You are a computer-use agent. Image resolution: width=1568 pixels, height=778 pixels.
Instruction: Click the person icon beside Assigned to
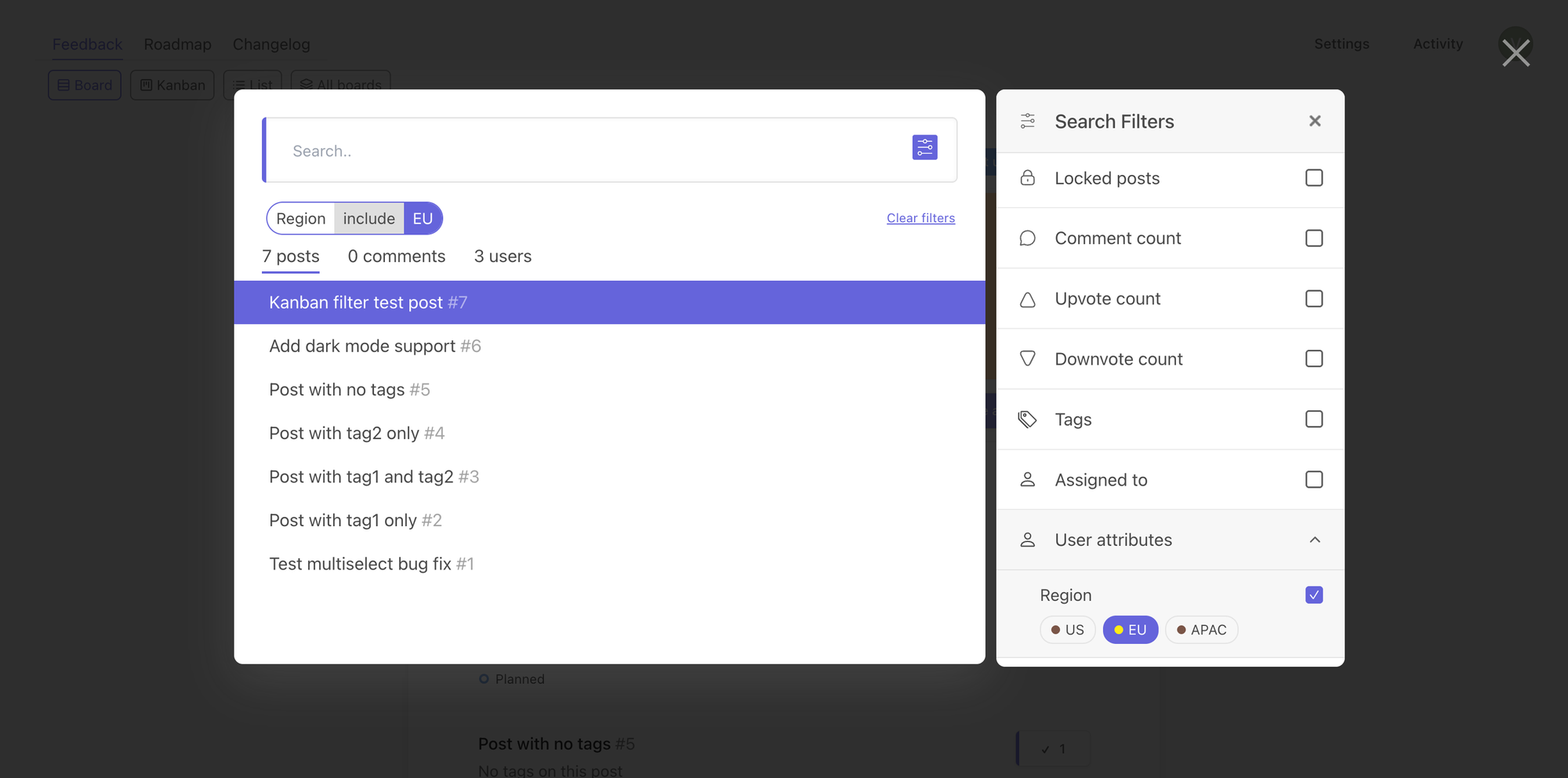point(1027,479)
